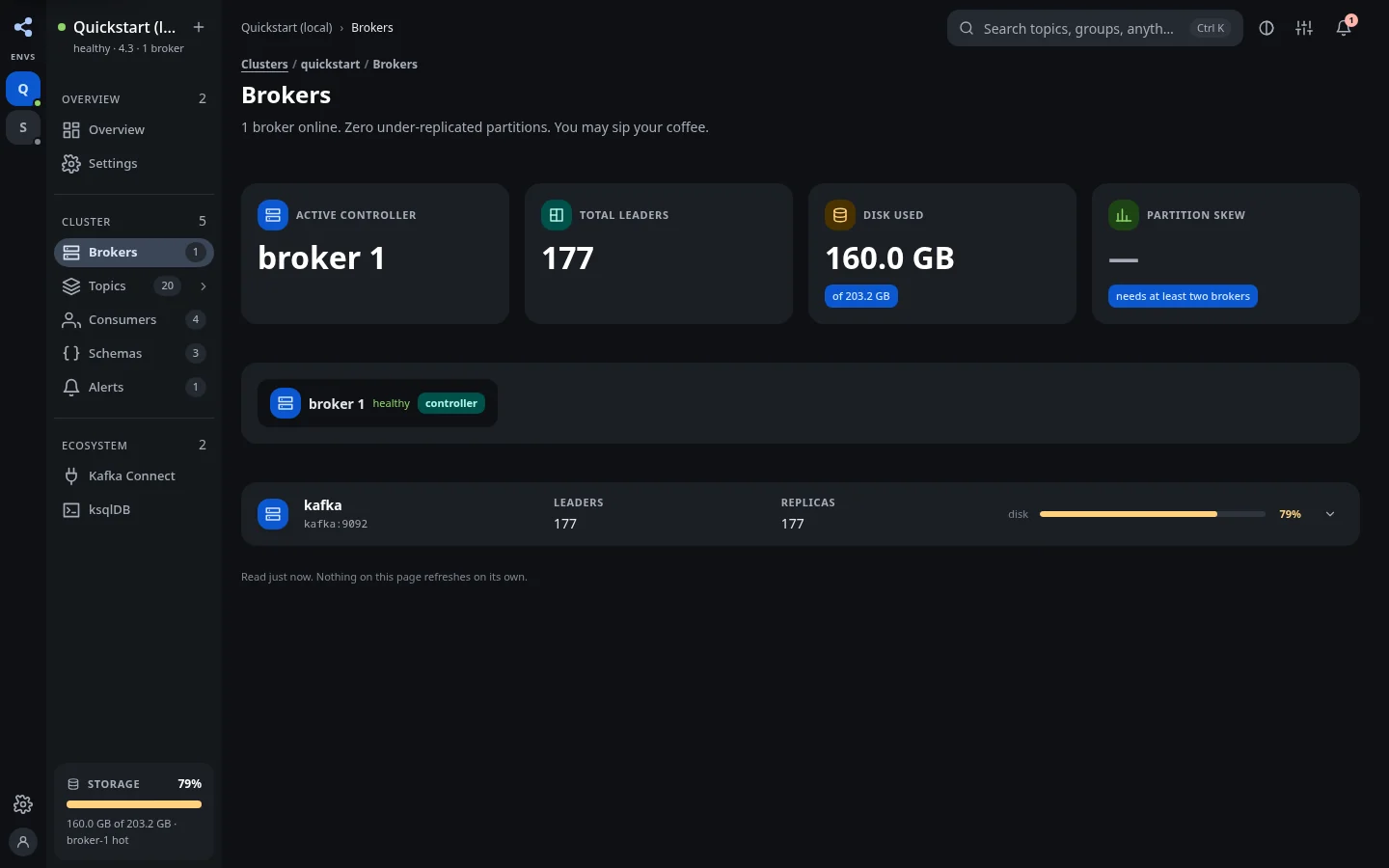Open Consumers in the sidebar

pyautogui.click(x=134, y=320)
